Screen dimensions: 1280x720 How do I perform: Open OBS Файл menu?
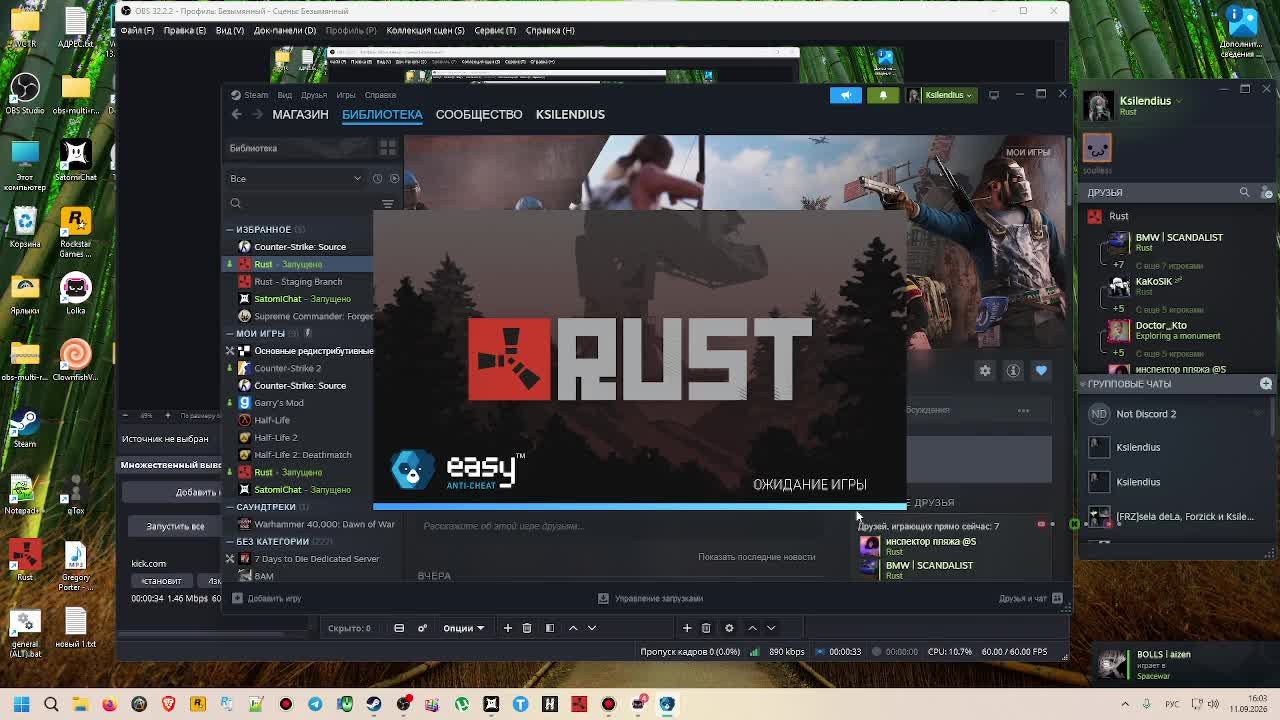point(137,30)
